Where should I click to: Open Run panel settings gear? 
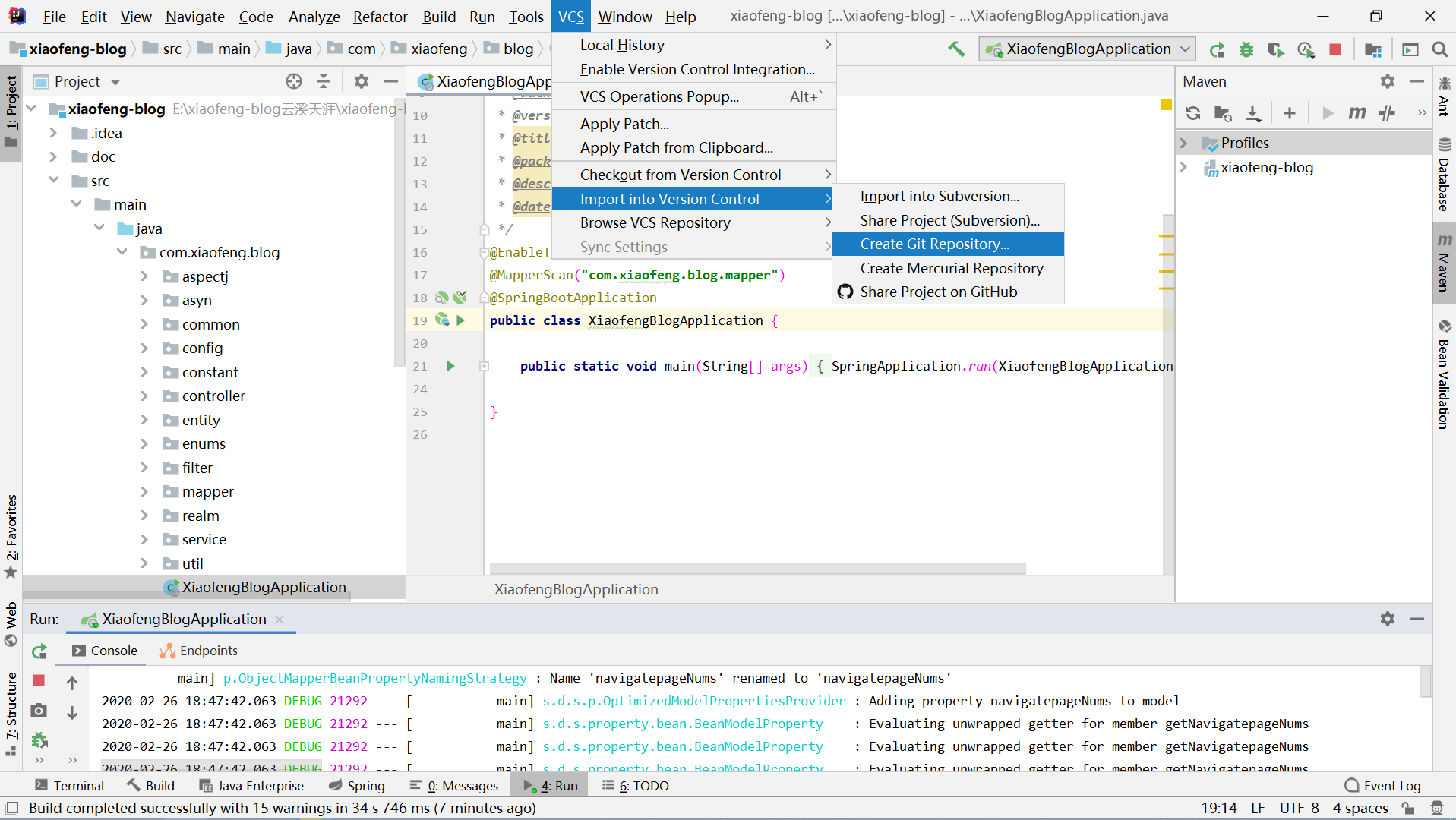coord(1388,619)
